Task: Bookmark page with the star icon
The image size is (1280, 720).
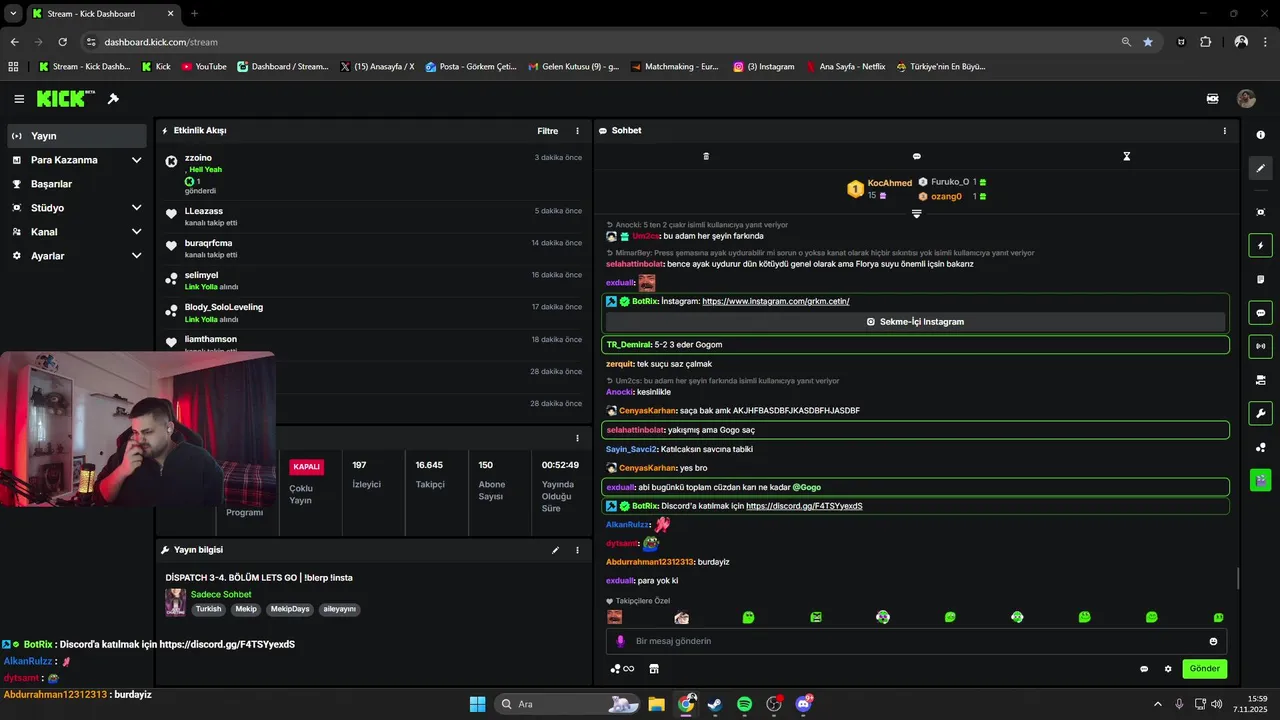Action: pyautogui.click(x=1148, y=42)
